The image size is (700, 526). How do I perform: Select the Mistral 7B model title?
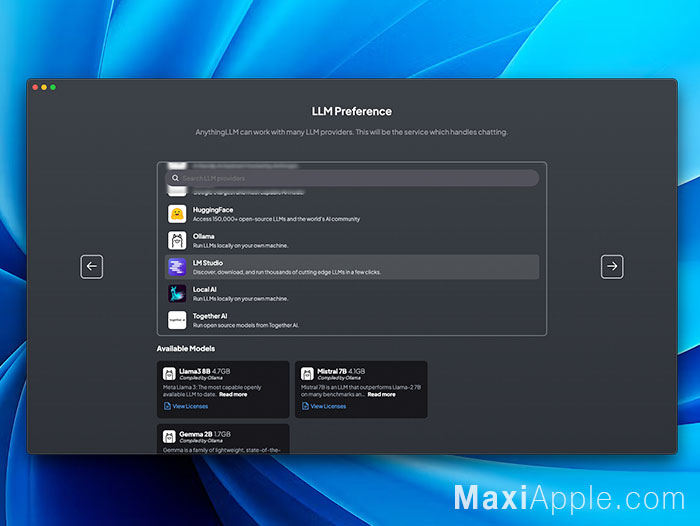pos(332,371)
